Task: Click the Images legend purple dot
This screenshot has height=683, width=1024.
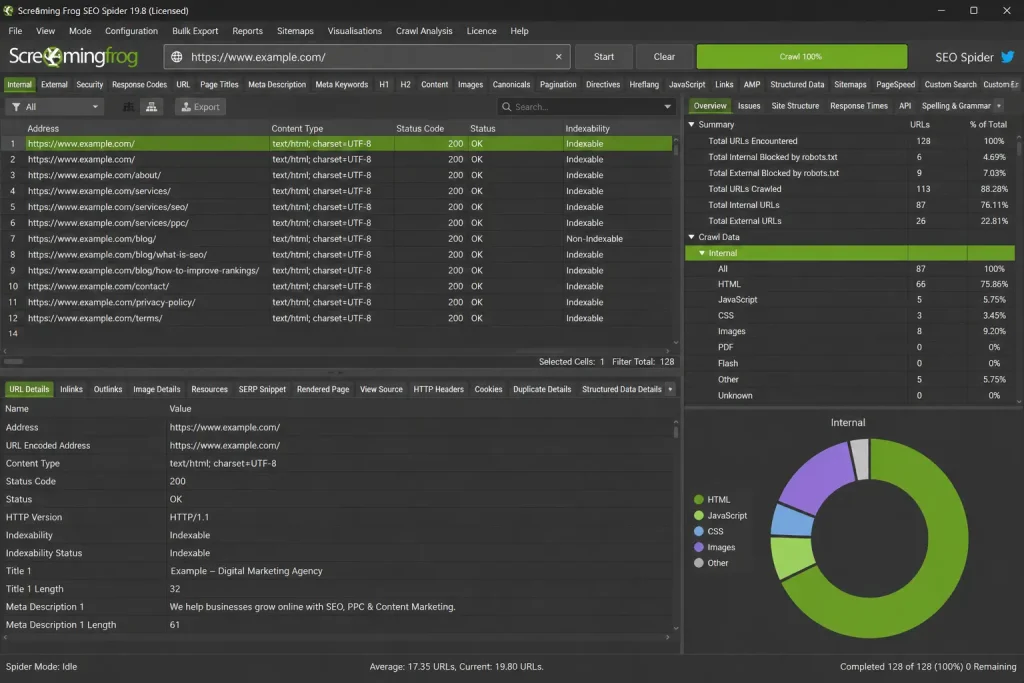Action: click(x=699, y=547)
